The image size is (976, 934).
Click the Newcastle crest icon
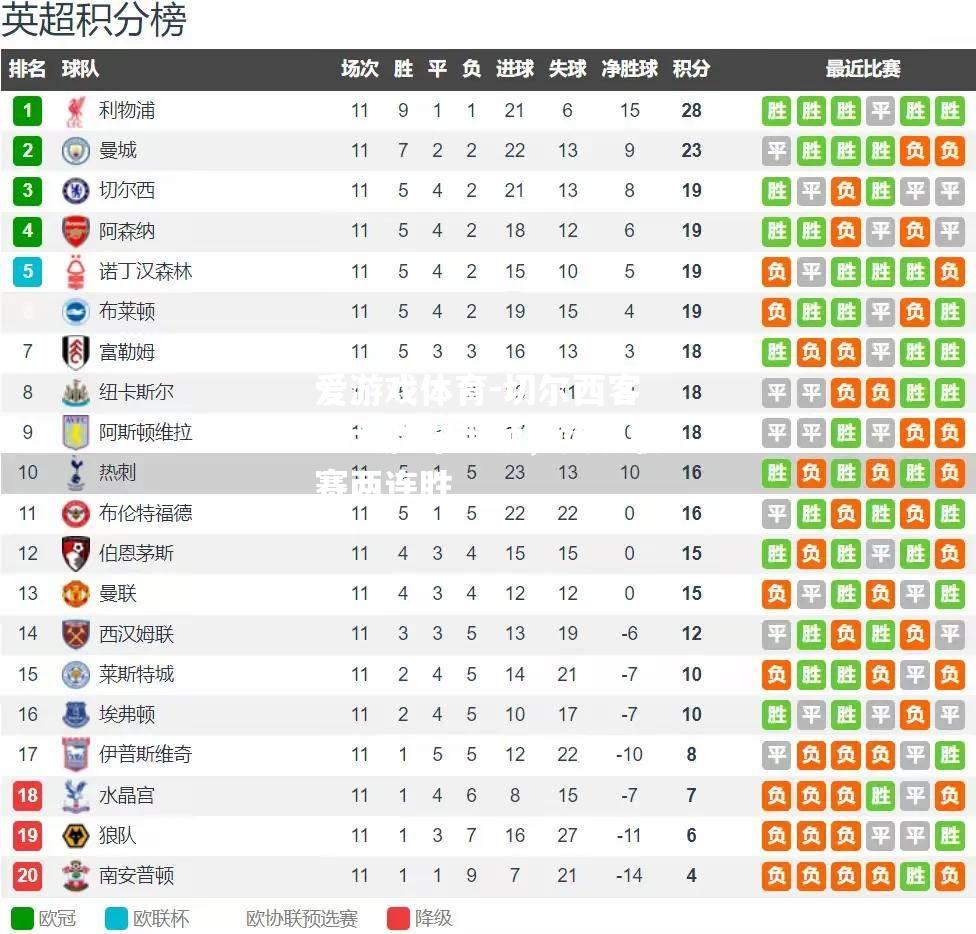75,393
